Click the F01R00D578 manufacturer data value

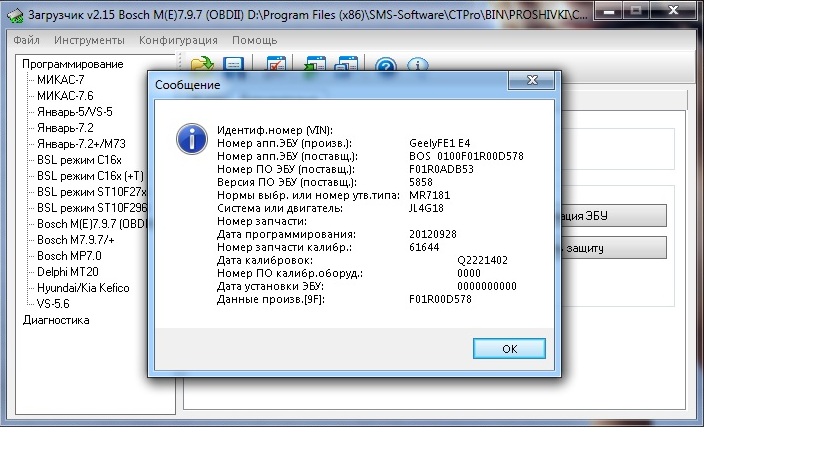[440, 299]
